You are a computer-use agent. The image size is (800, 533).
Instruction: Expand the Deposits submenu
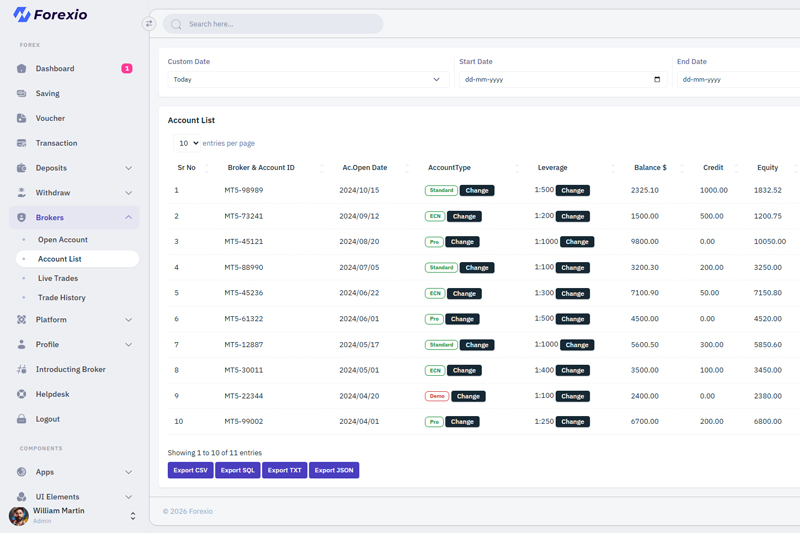point(128,168)
